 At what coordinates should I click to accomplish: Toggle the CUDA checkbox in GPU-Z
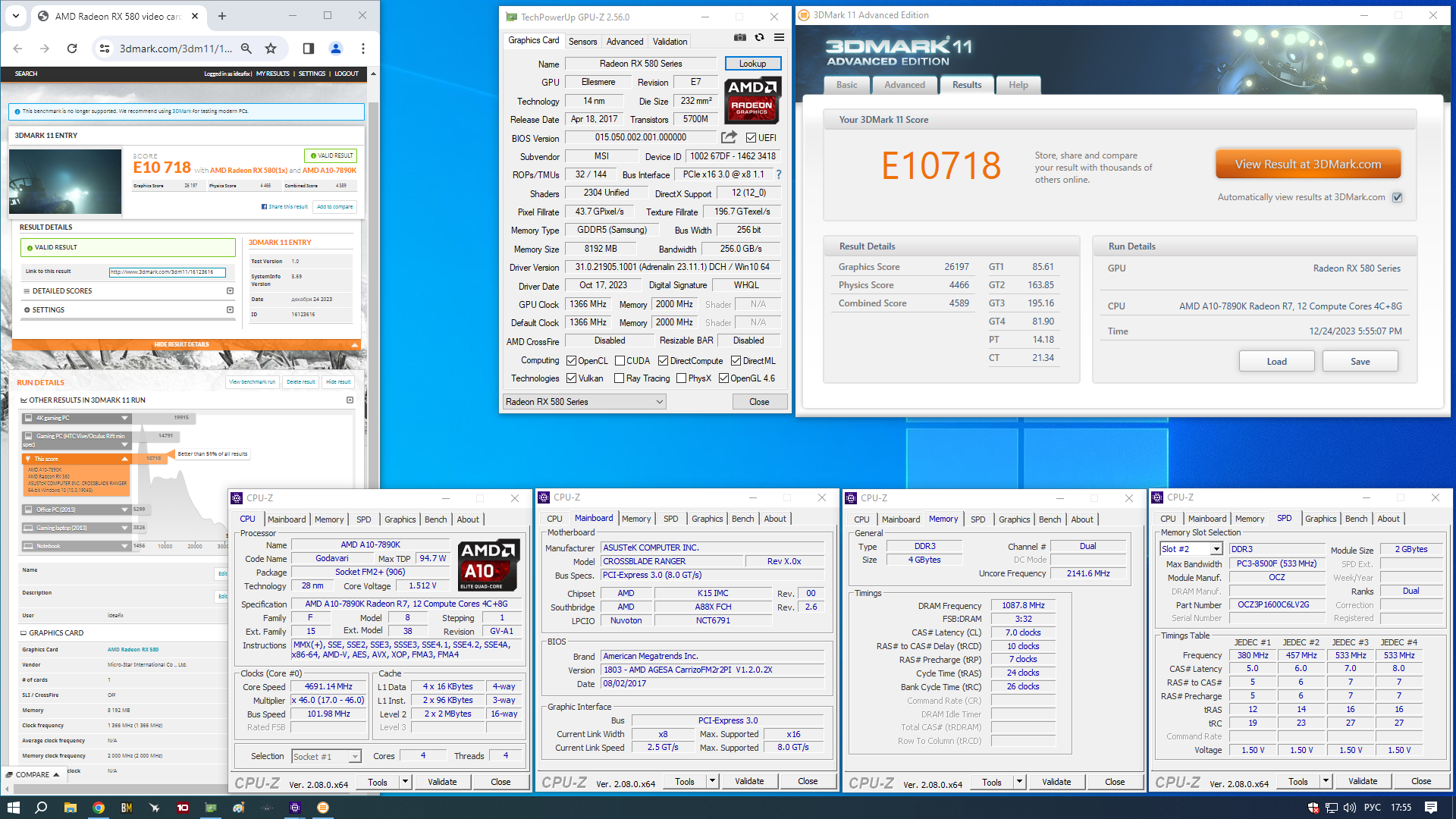coord(620,361)
